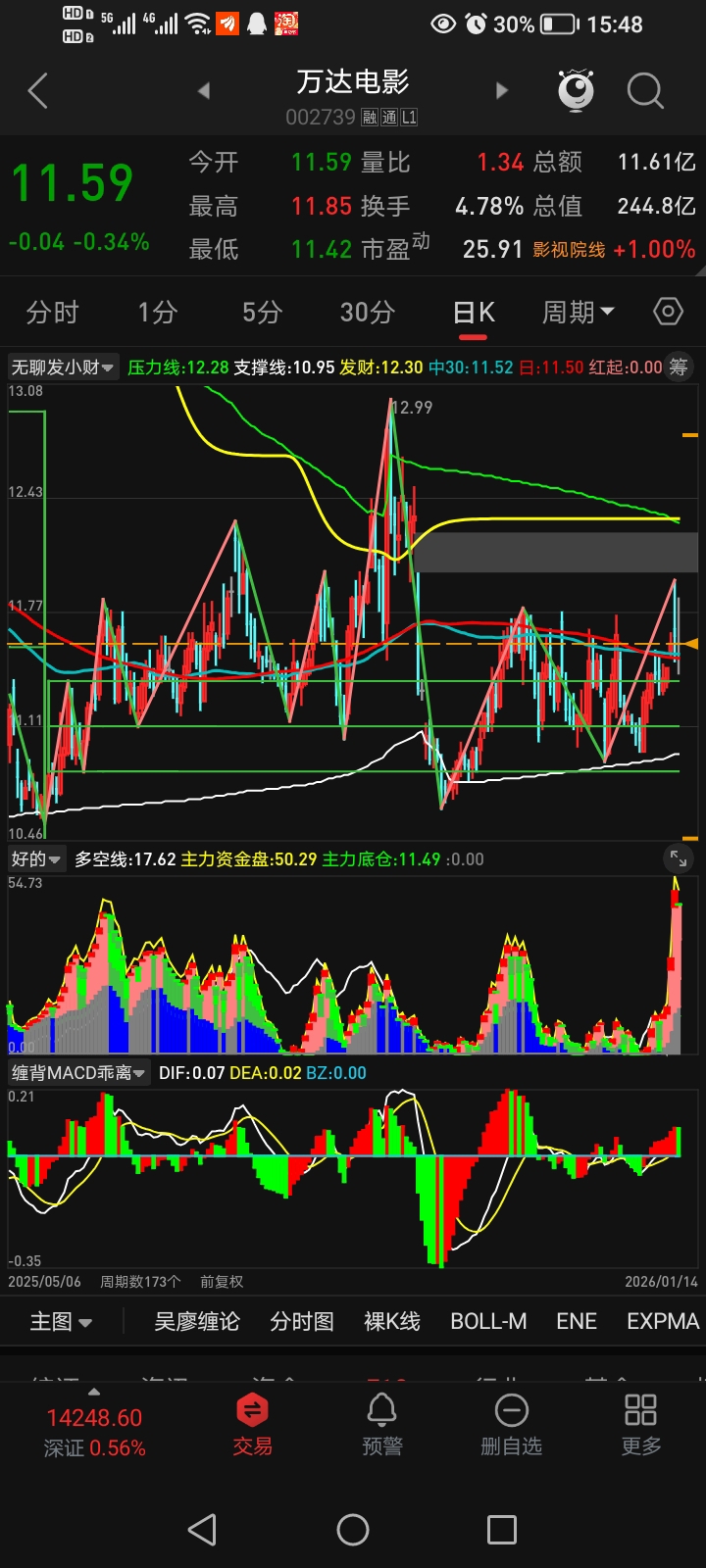Tap the L1 level badge
This screenshot has height=1568, width=706.
click(x=409, y=118)
